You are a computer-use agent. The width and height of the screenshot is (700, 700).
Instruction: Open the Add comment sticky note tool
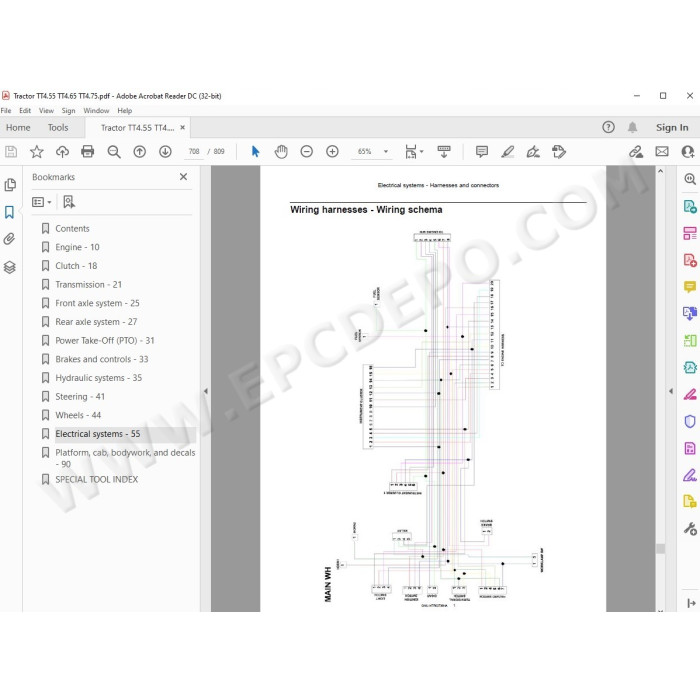tap(482, 152)
